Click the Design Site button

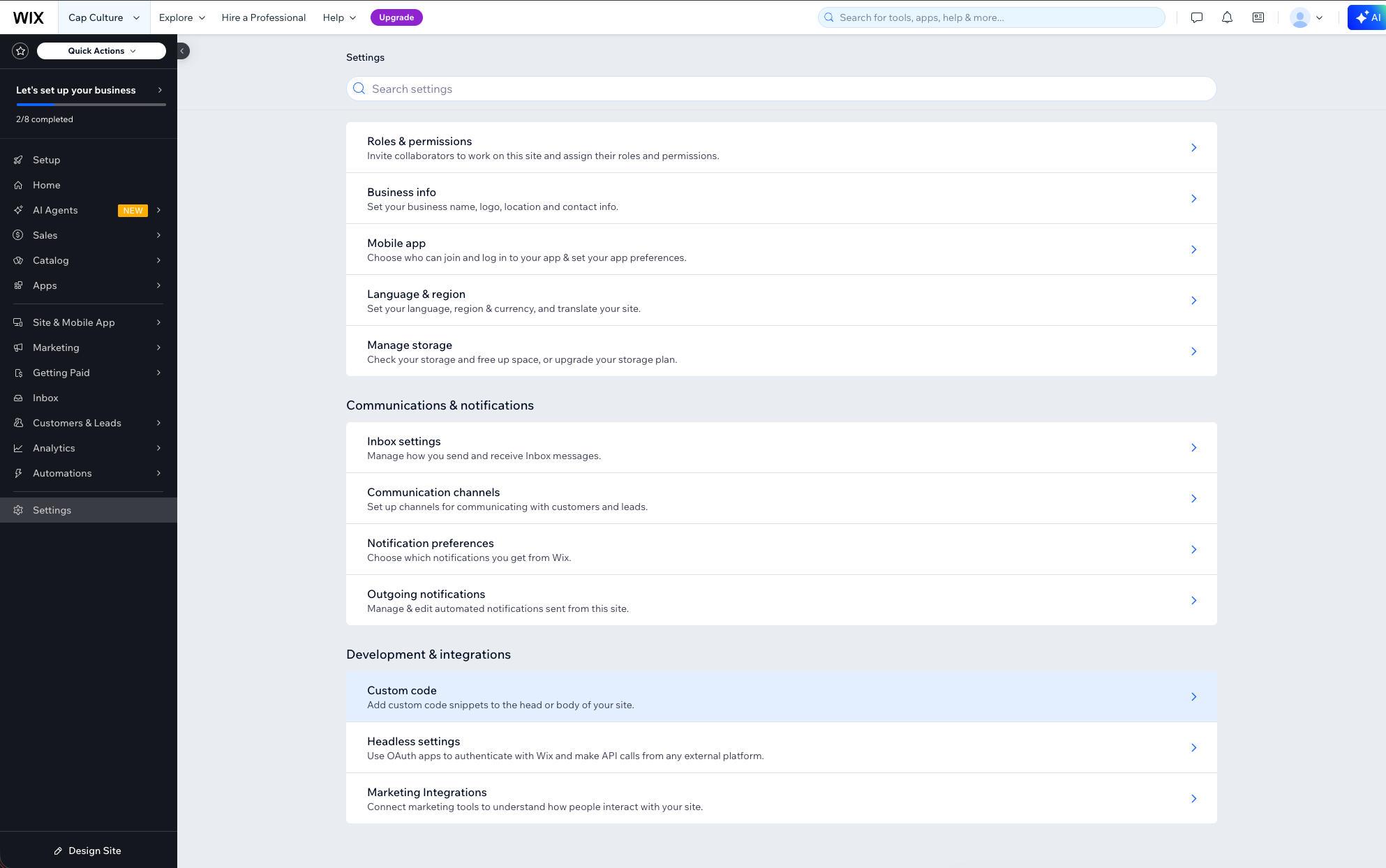(88, 850)
